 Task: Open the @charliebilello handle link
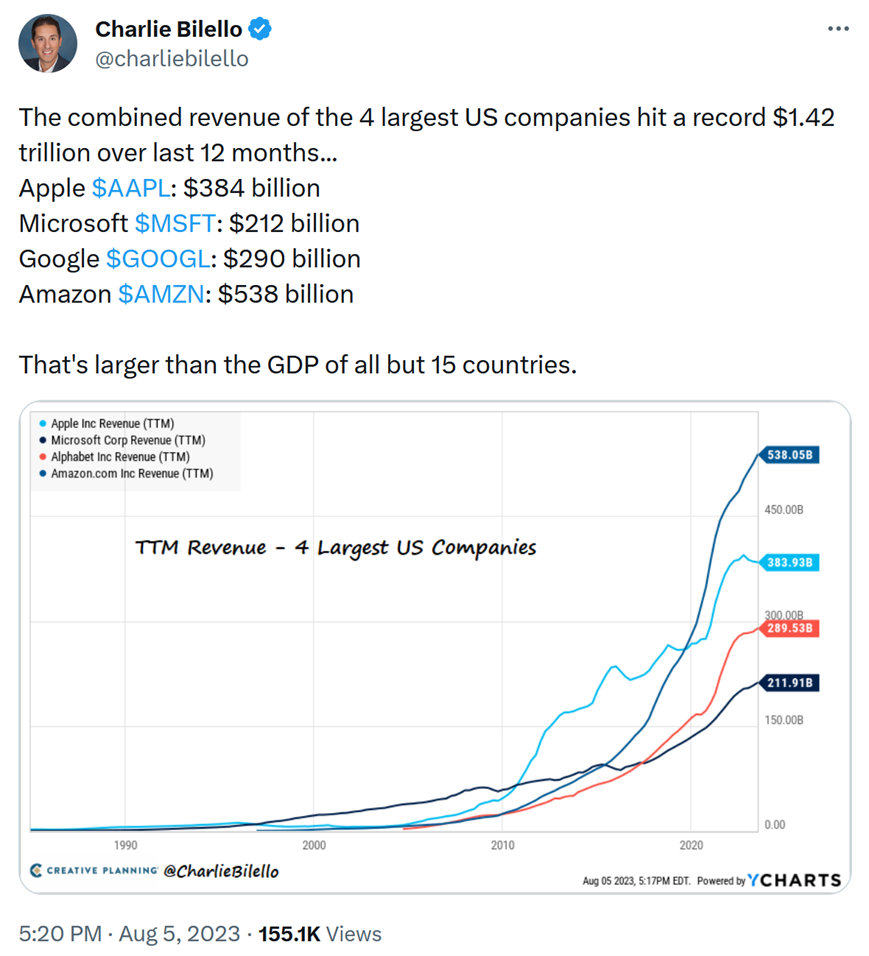click(x=171, y=59)
